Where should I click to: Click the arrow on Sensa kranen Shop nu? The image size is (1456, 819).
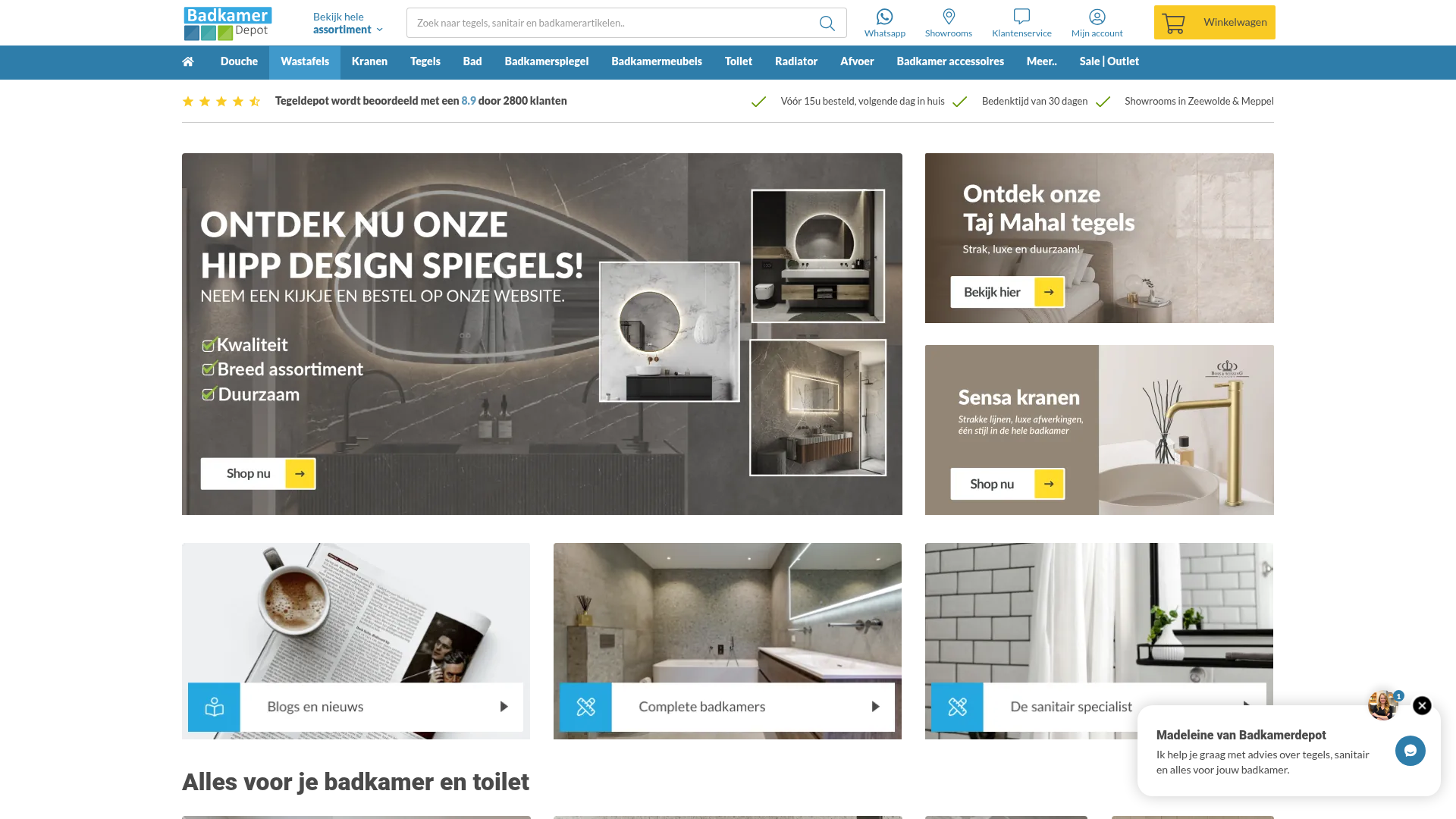[1049, 484]
